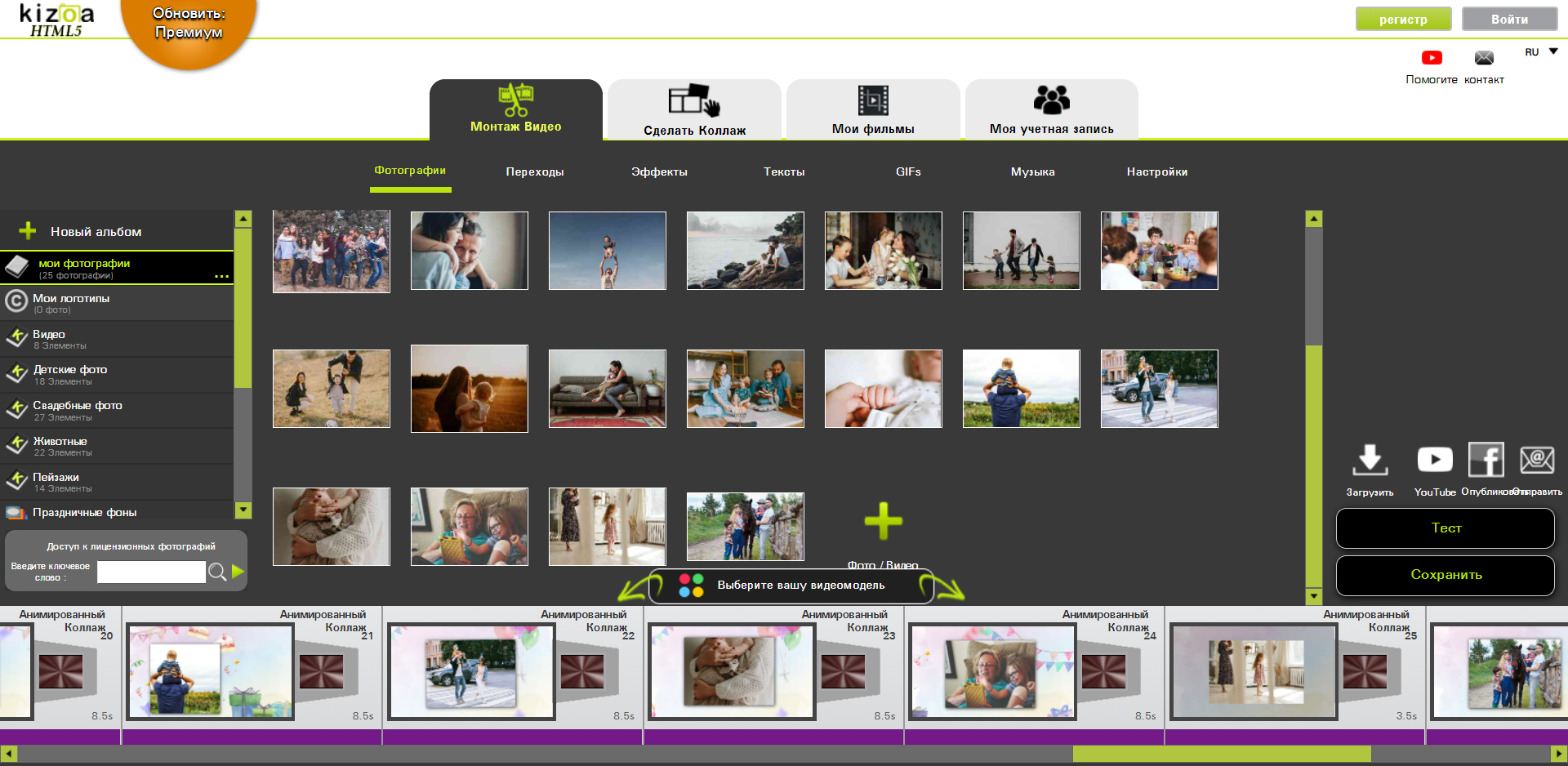Select timeline slide 25 with ballerina photo
The height and width of the screenshot is (766, 1568).
[x=1254, y=672]
